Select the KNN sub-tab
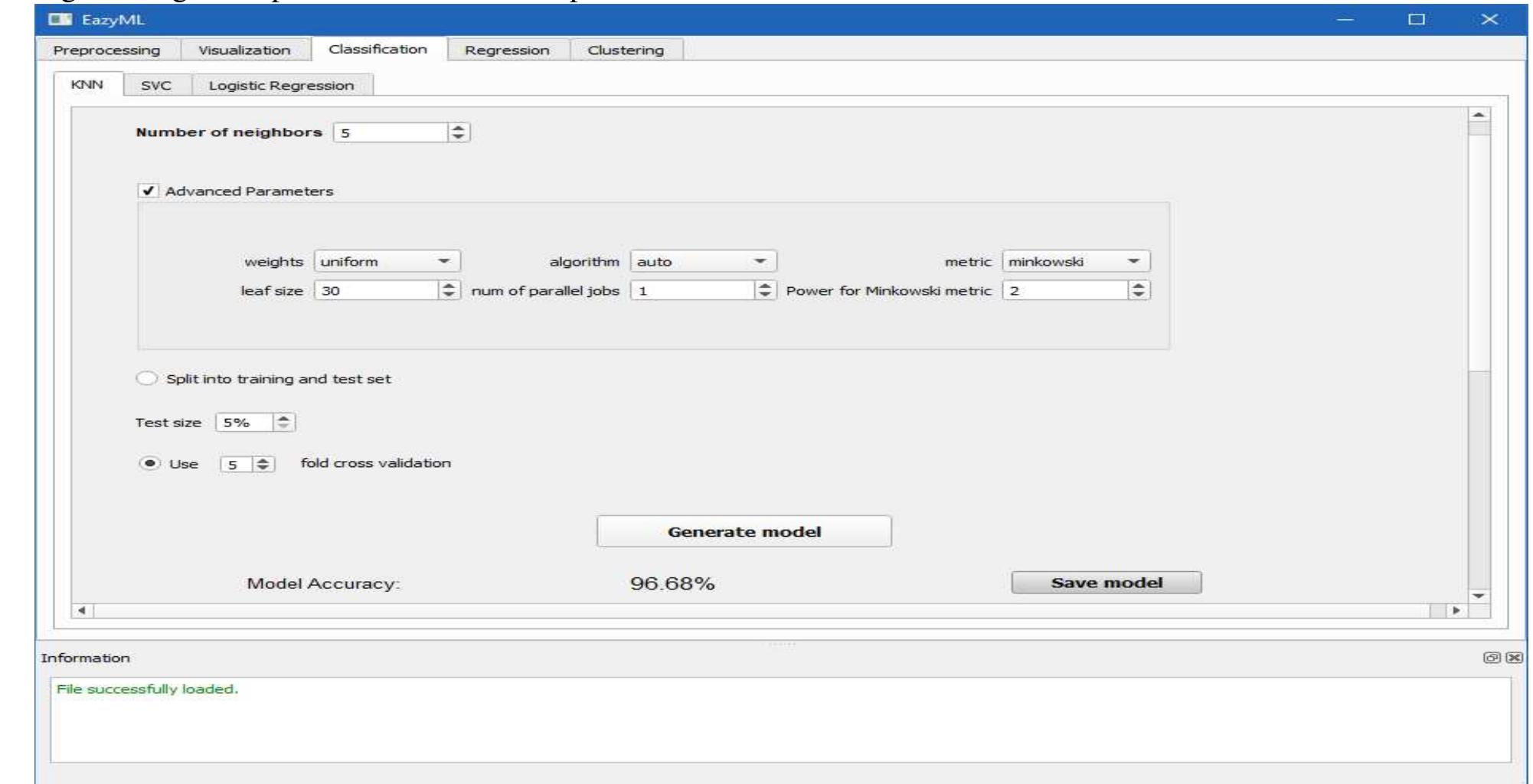 (87, 84)
